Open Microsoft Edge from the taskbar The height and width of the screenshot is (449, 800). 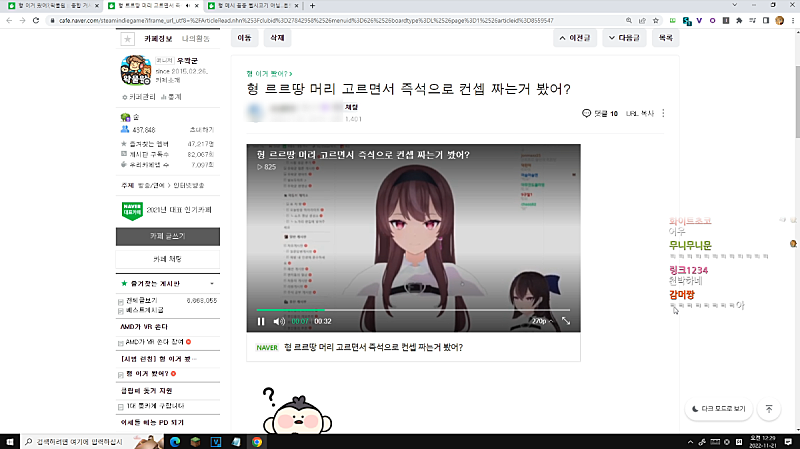(175, 442)
